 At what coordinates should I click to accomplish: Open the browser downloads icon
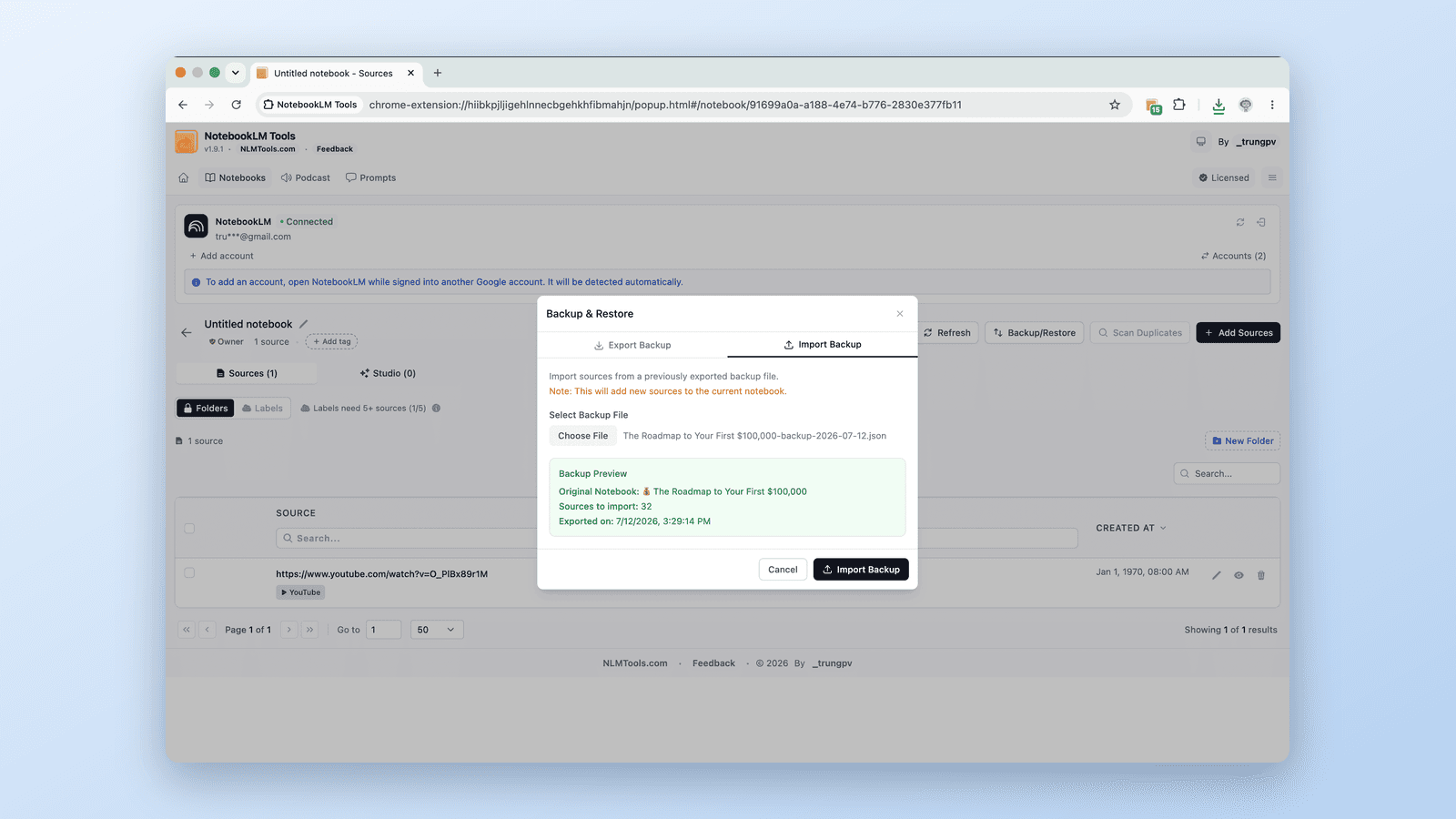coord(1218,106)
